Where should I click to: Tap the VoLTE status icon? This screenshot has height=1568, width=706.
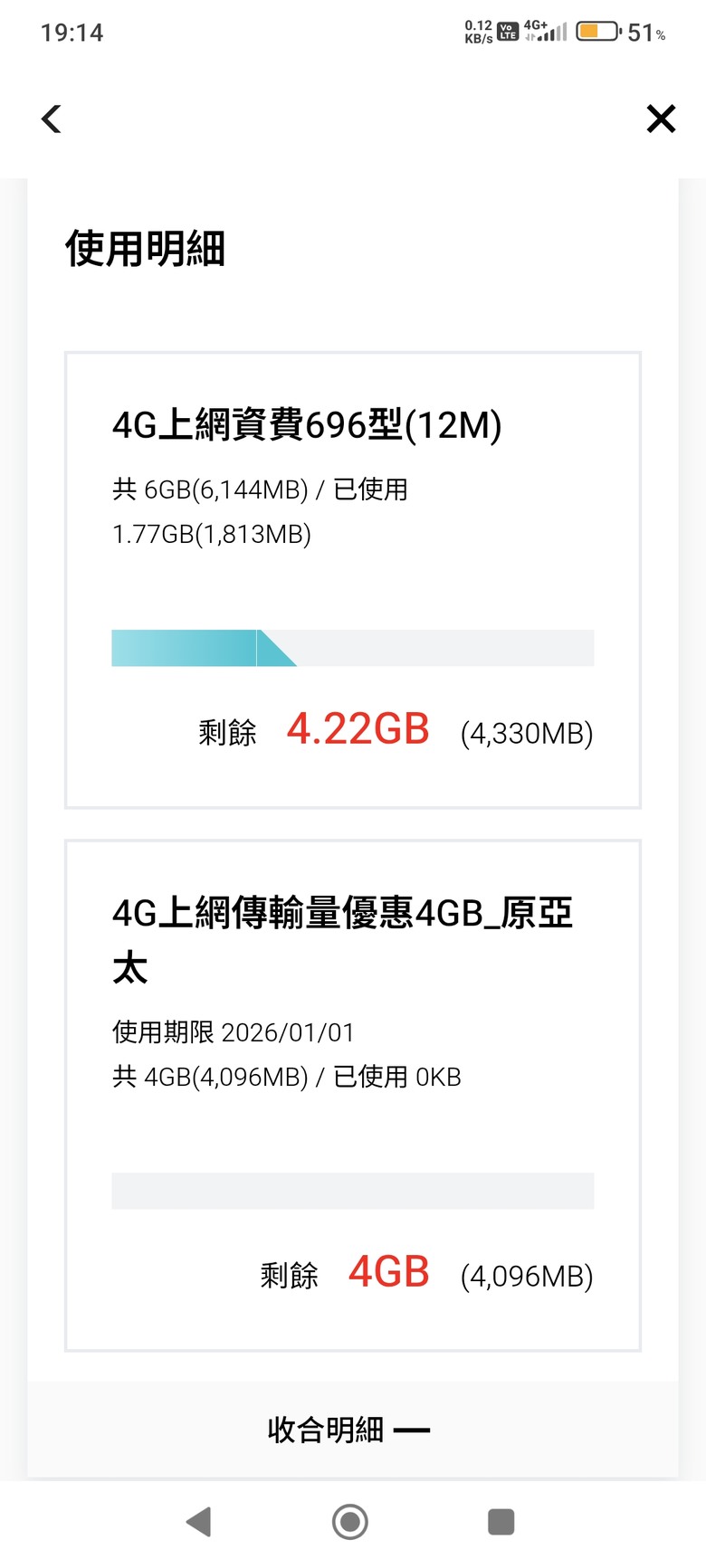pos(509,32)
